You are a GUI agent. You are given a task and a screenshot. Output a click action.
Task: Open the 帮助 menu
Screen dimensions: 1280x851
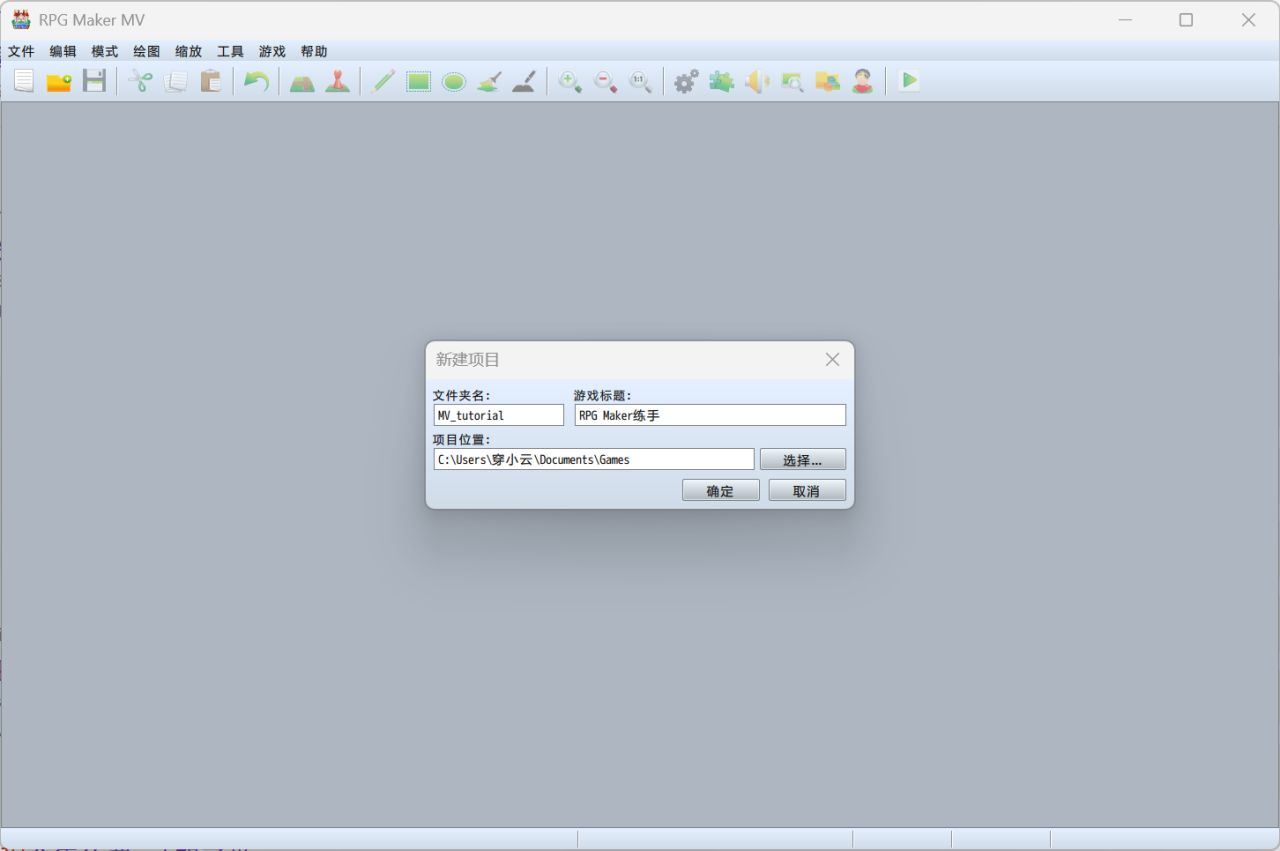(314, 51)
